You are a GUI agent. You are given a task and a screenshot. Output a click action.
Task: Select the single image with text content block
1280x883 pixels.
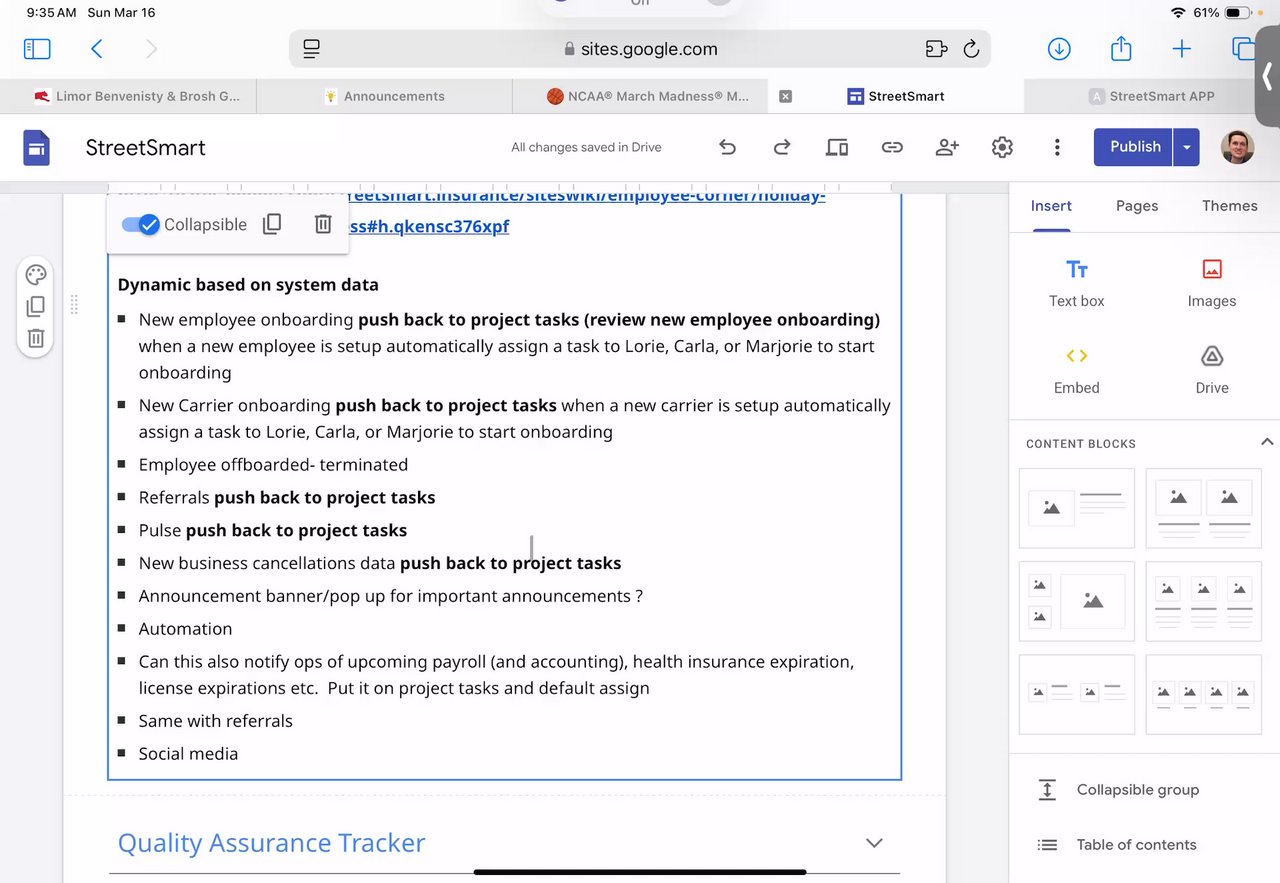(x=1077, y=508)
